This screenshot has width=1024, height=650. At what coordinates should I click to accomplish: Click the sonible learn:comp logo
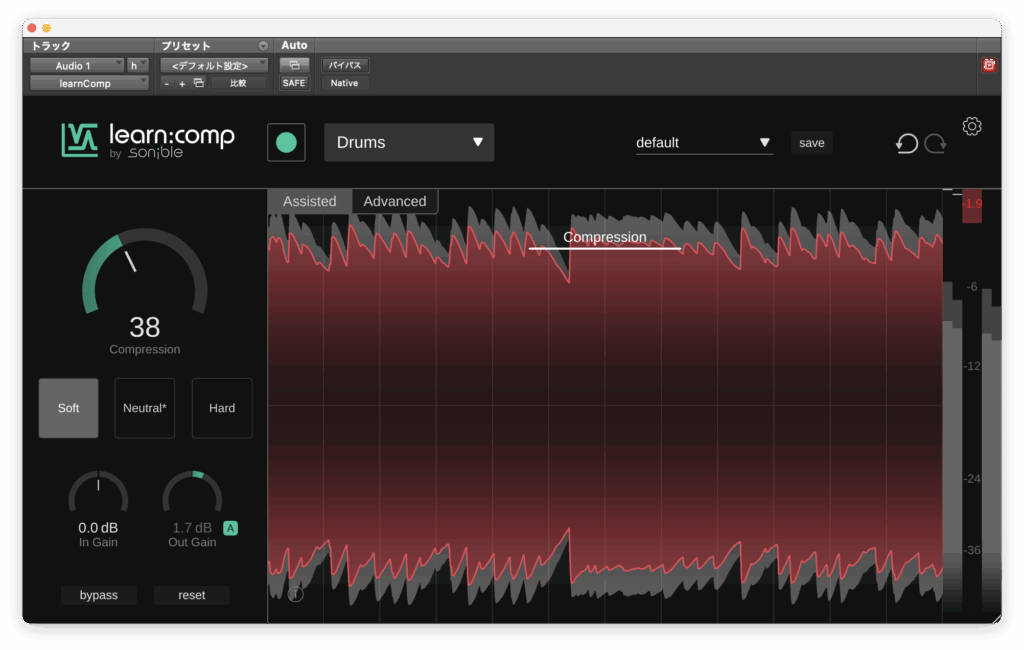[148, 140]
